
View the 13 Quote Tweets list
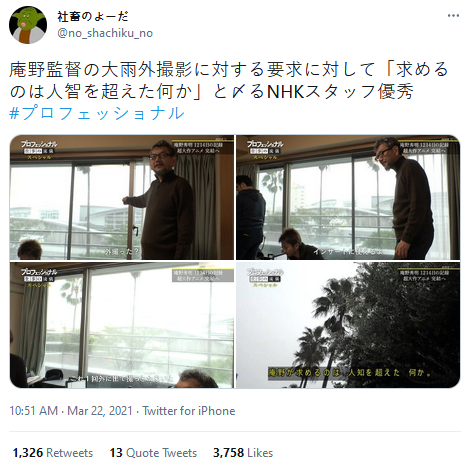coord(153,453)
